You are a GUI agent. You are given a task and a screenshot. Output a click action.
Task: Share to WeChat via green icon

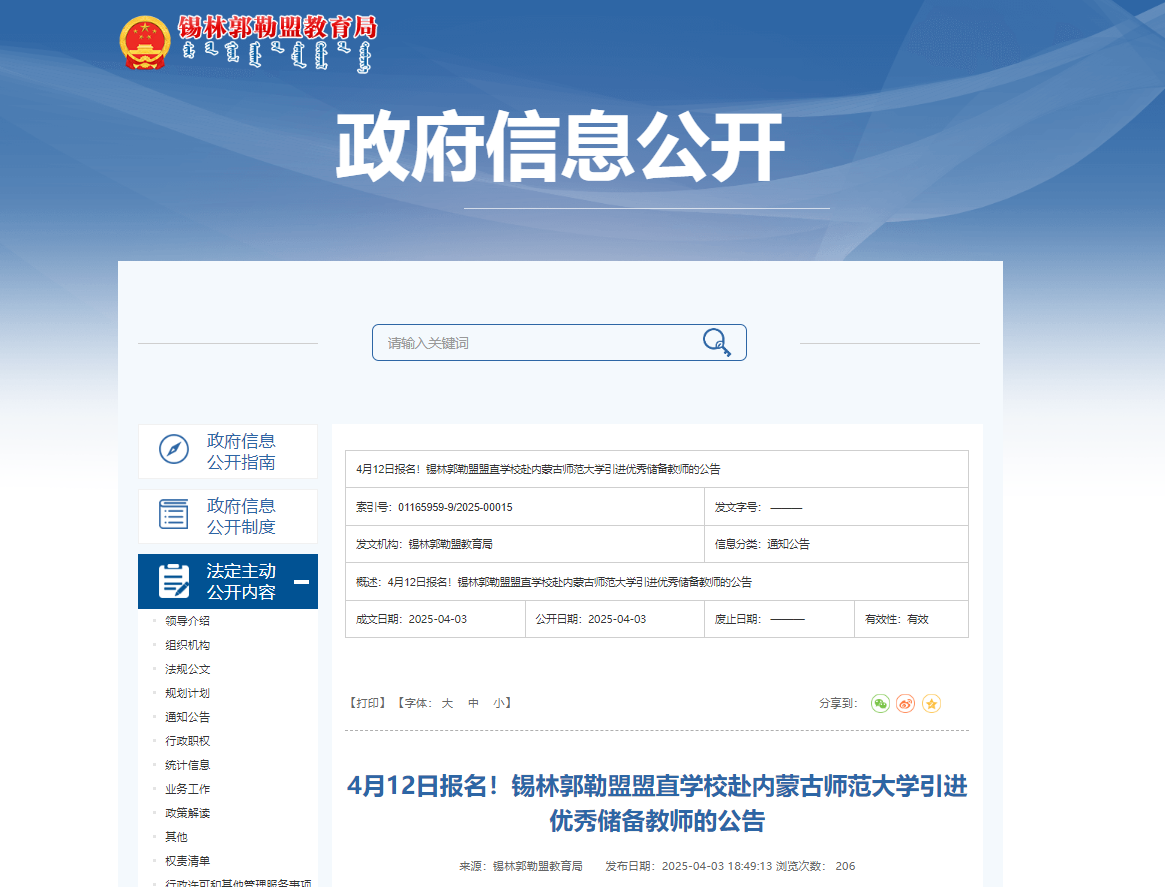click(x=880, y=704)
